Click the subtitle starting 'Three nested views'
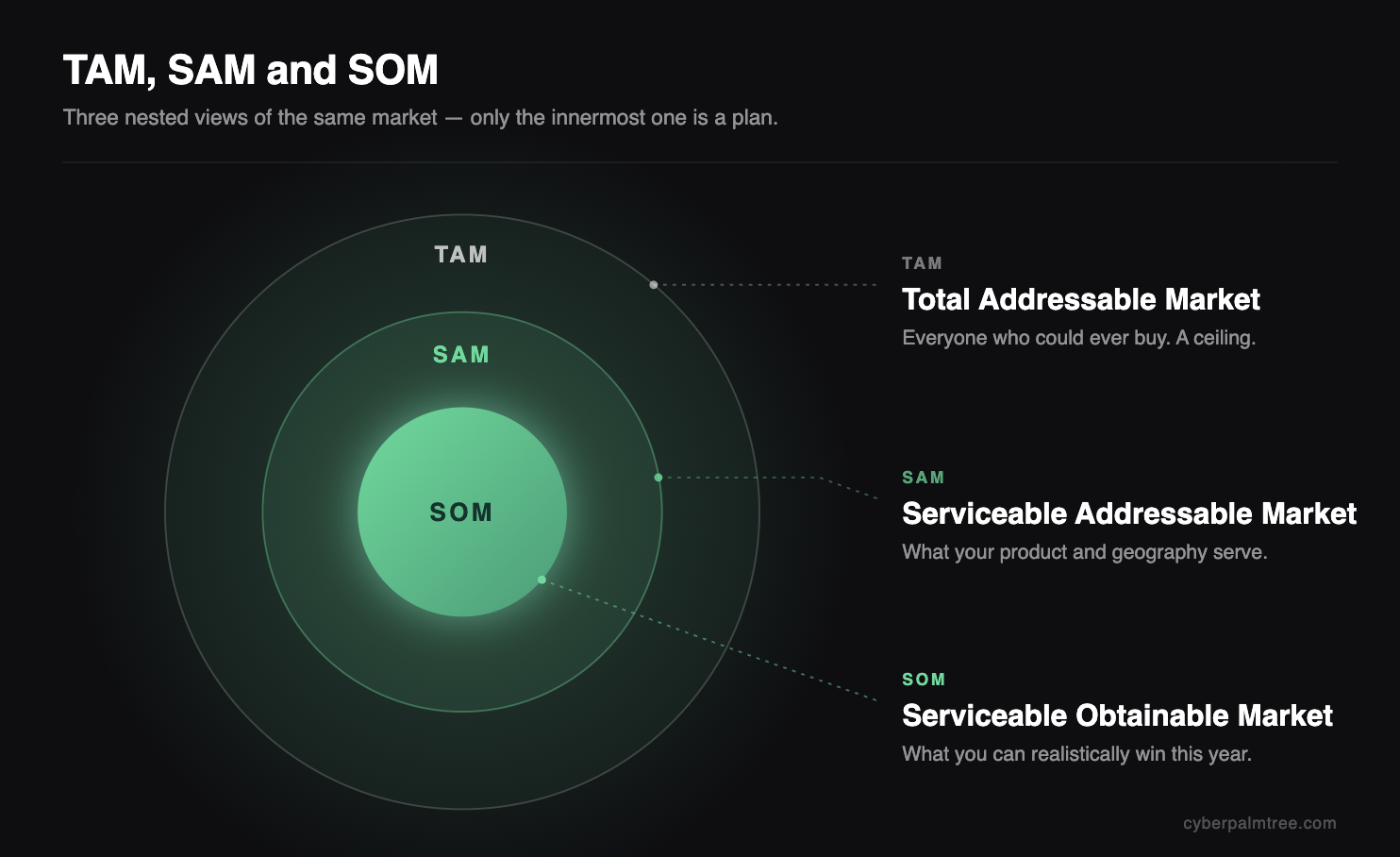1400x857 pixels. click(421, 118)
